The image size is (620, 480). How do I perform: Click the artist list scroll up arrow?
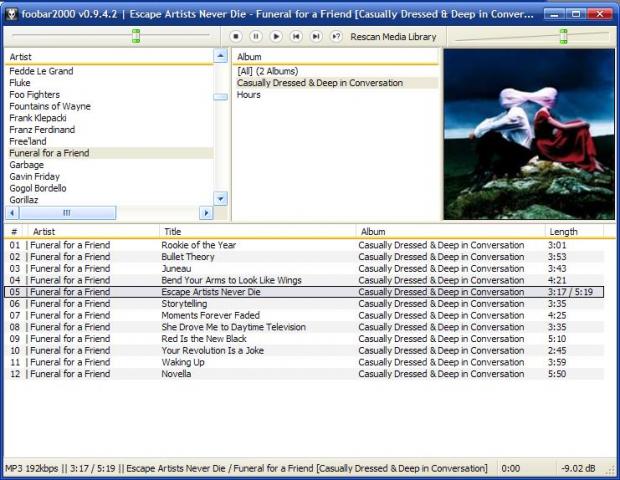(x=221, y=56)
